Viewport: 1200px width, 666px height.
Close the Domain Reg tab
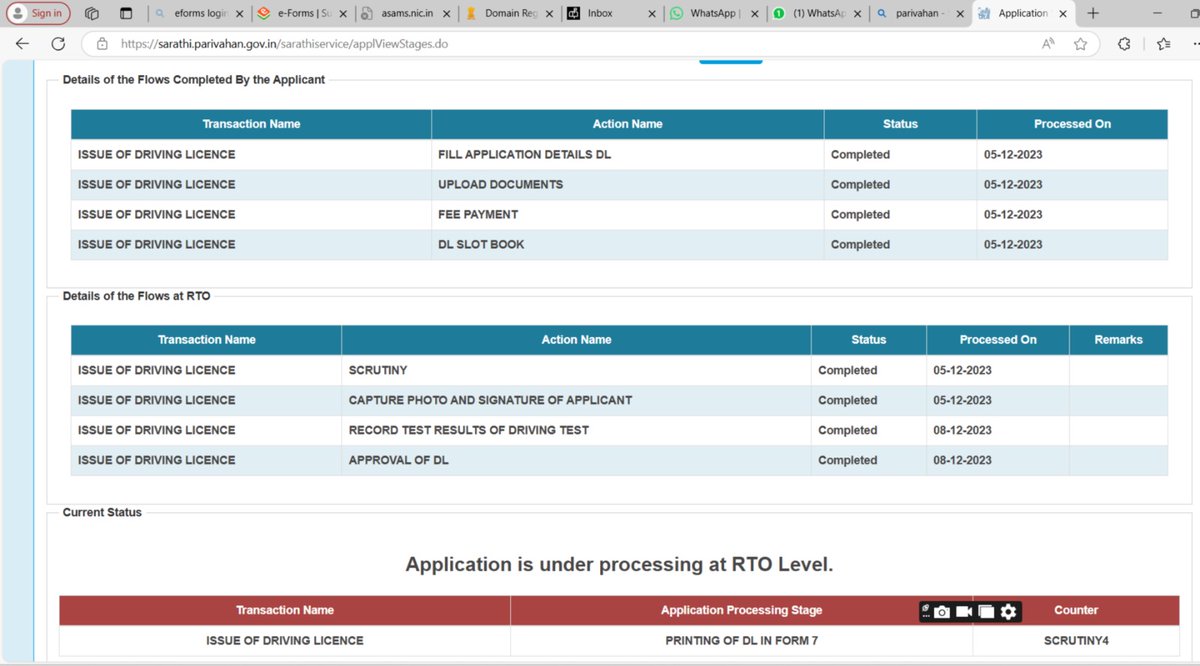click(x=549, y=14)
